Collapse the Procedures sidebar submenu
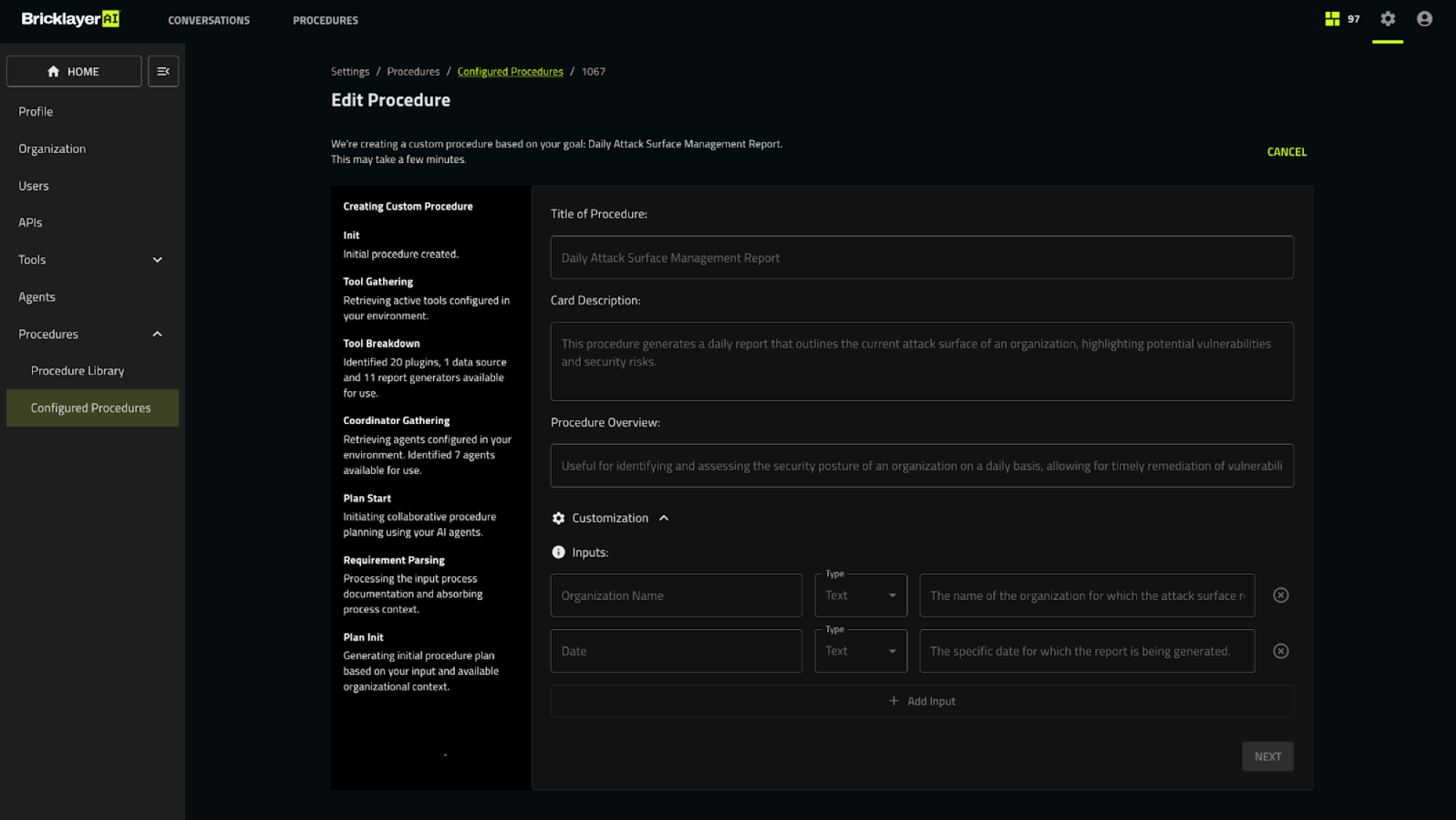Viewport: 1456px width, 820px height. click(157, 334)
